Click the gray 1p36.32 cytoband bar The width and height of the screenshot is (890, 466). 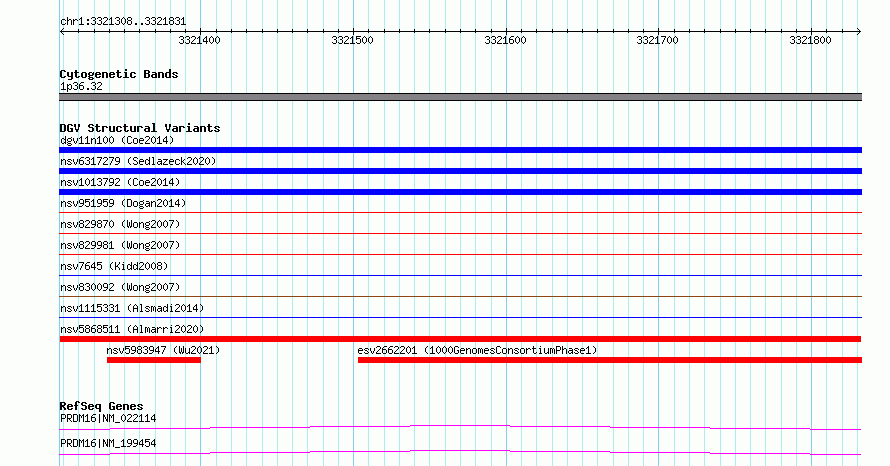460,97
